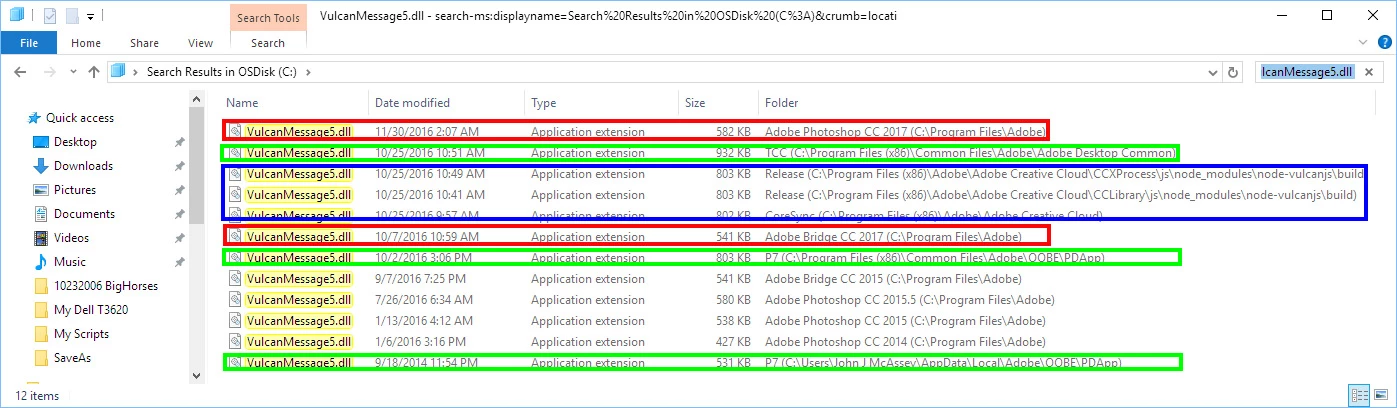Click the Properties quick access icon
Screen dimensions: 1397x408
[51, 15]
